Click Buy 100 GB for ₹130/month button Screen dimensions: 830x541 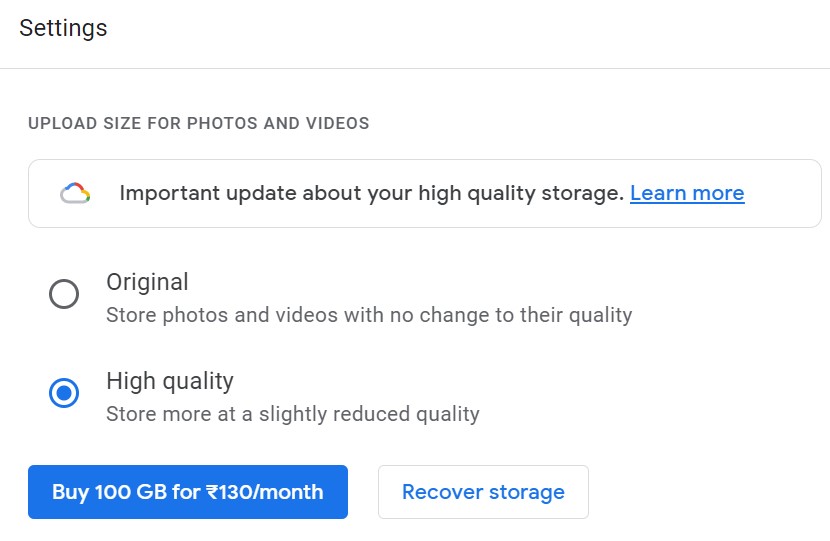pyautogui.click(x=188, y=492)
